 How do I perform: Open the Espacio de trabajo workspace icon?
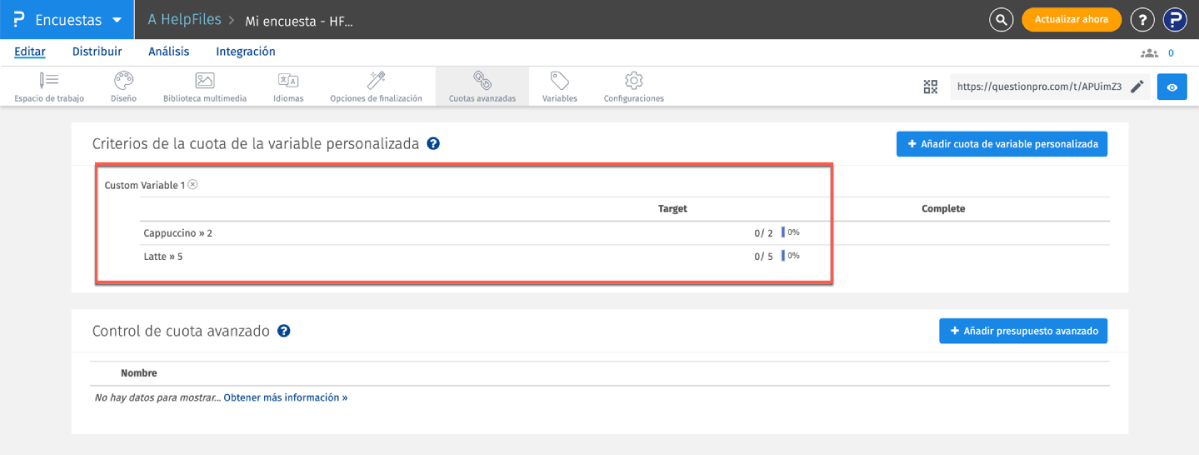[x=49, y=80]
